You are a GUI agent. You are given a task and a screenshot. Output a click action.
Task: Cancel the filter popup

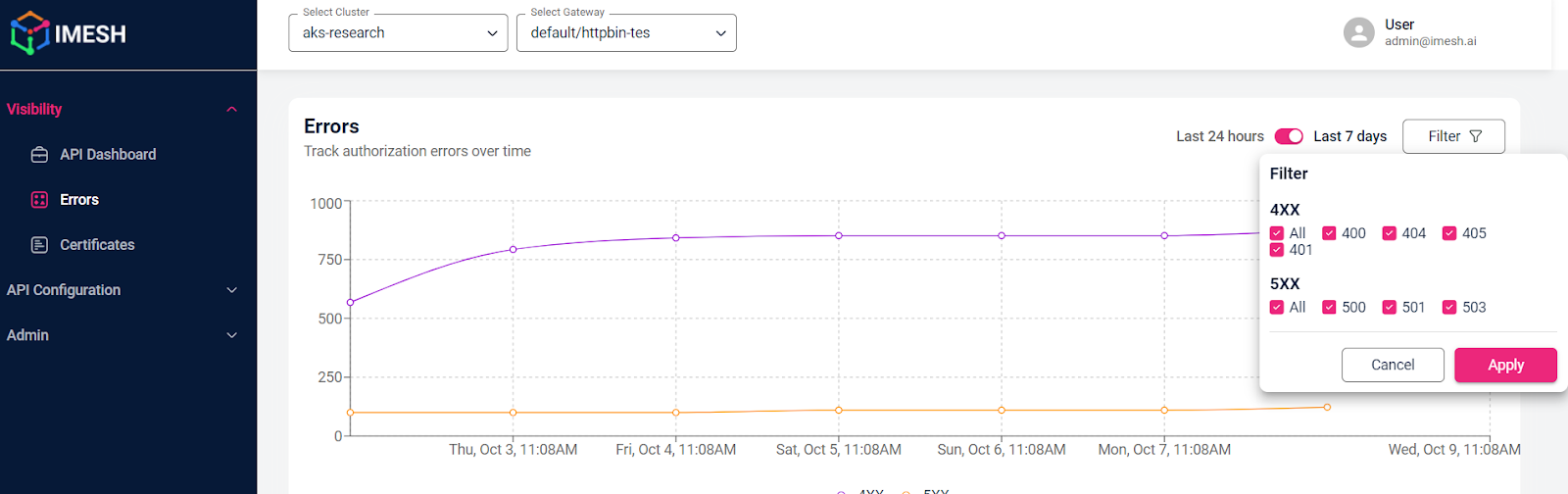pyautogui.click(x=1393, y=365)
